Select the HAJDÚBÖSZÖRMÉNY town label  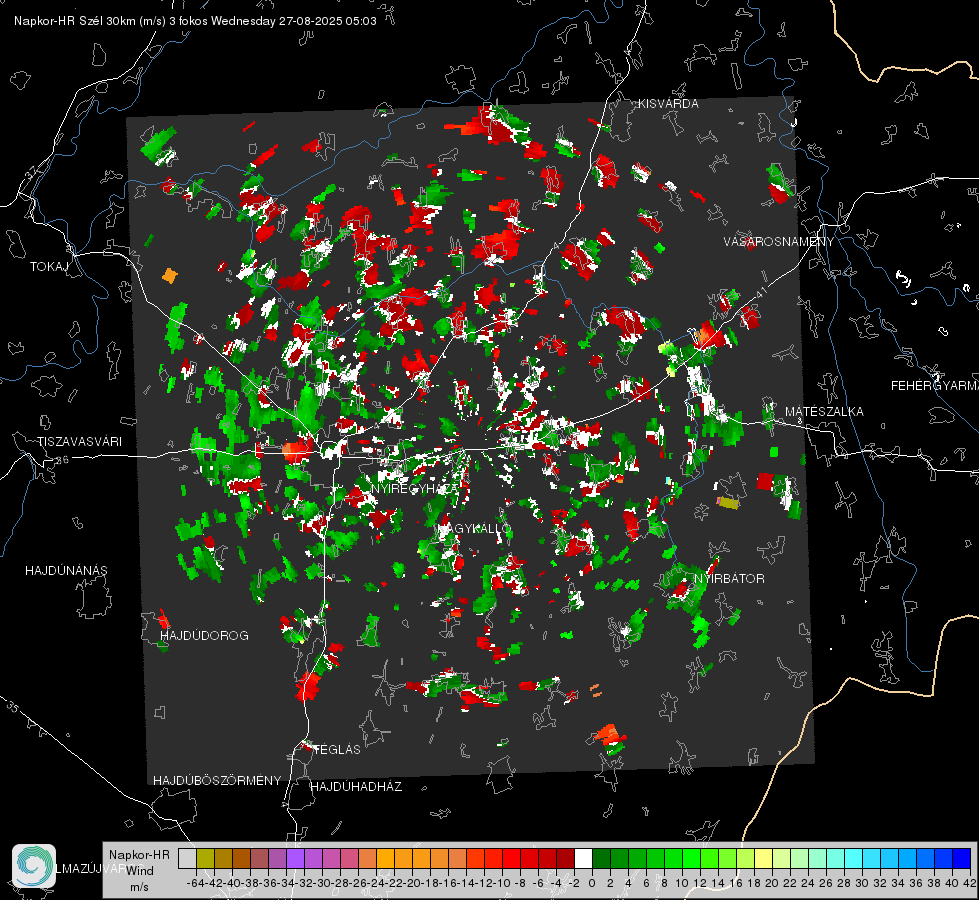point(217,781)
